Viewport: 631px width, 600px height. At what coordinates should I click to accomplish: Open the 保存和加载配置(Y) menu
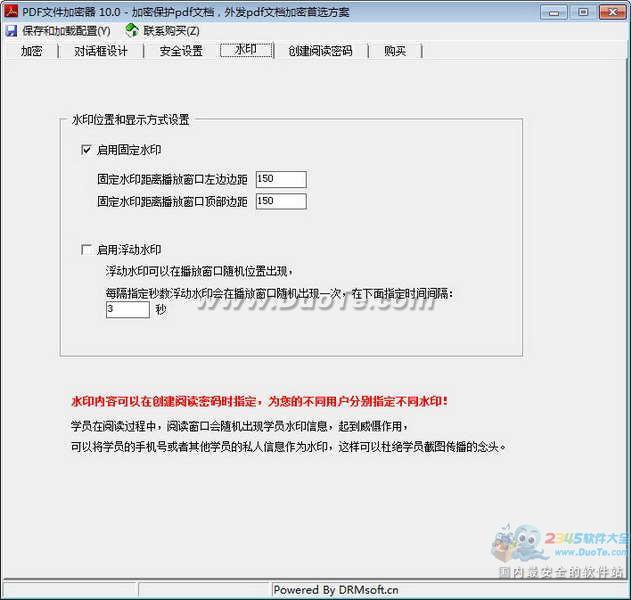[66, 31]
